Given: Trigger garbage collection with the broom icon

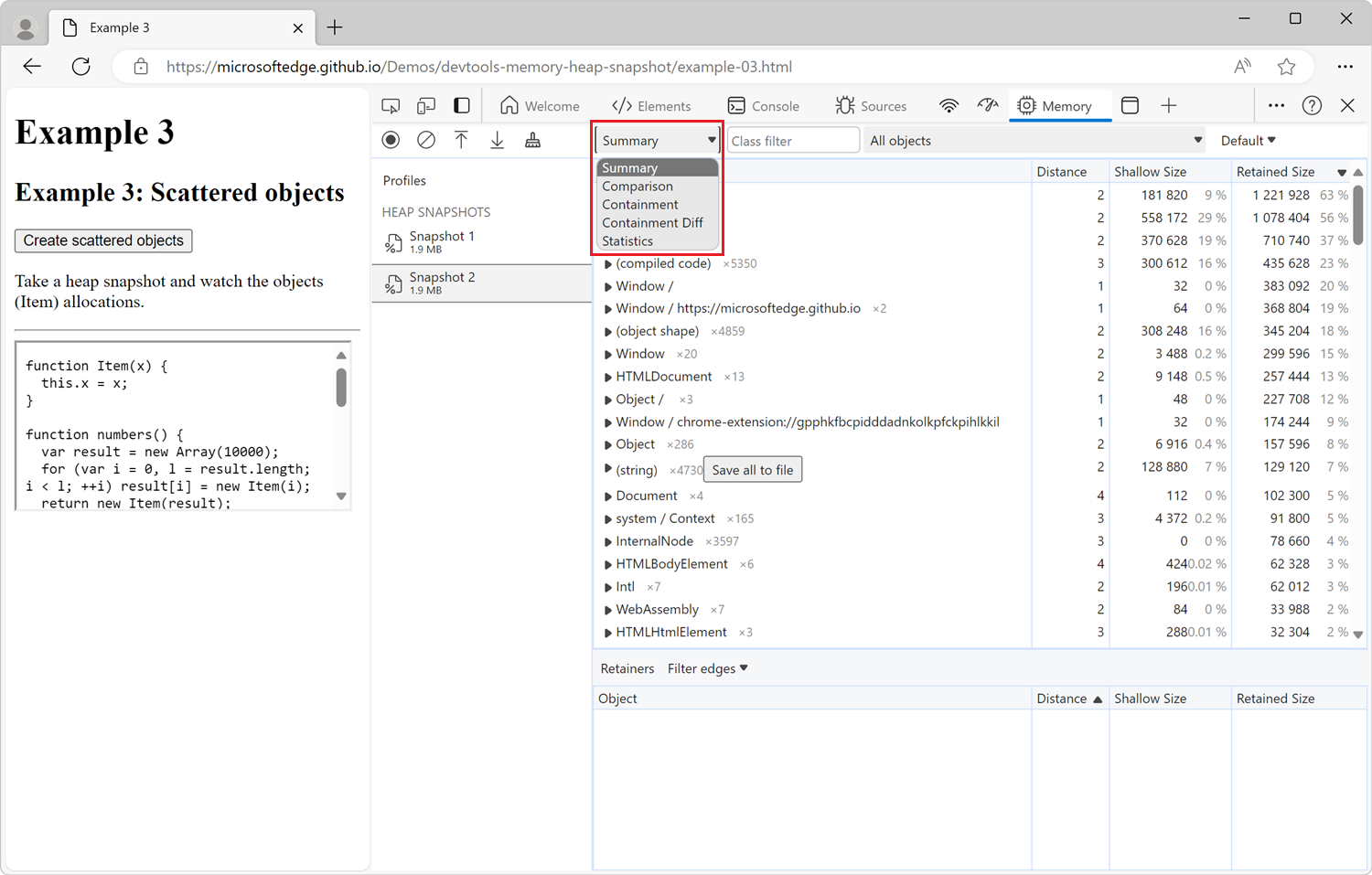Looking at the screenshot, I should 532,139.
